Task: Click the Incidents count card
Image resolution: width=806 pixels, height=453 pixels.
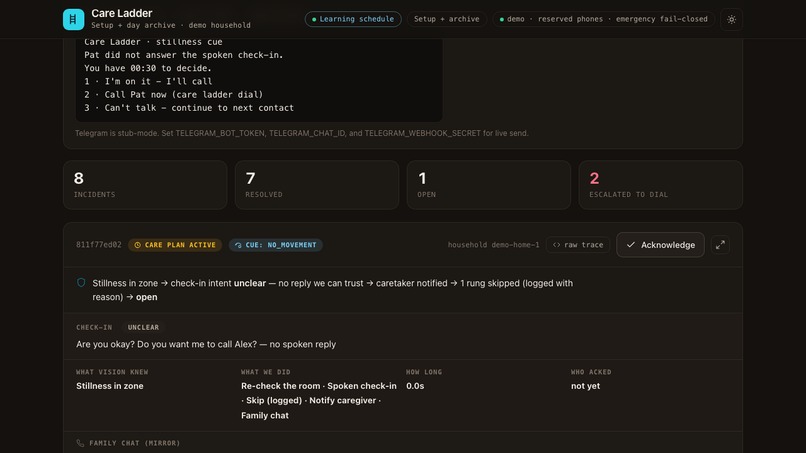Action: (x=145, y=185)
